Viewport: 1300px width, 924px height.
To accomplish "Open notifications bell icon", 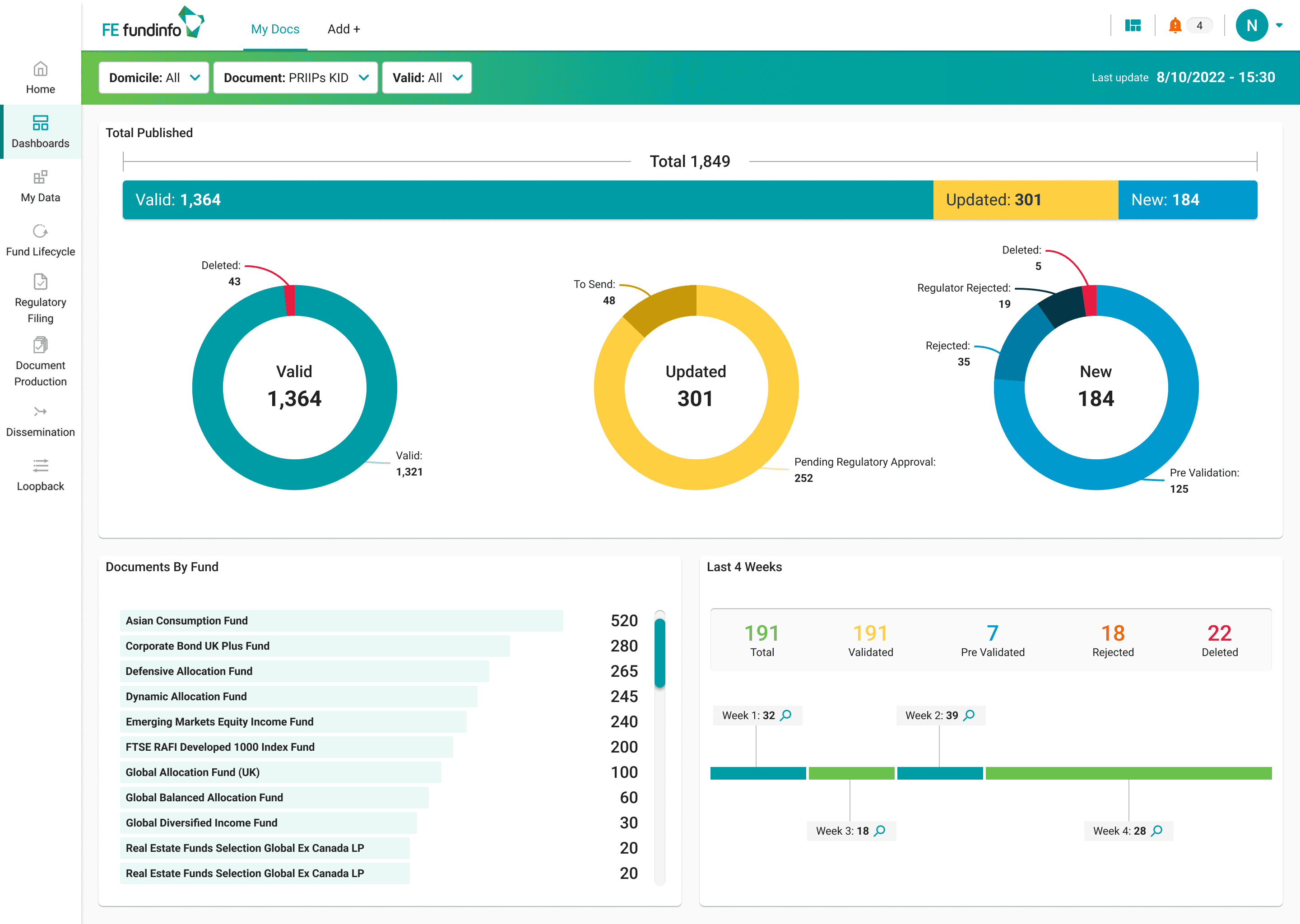I will [x=1175, y=26].
